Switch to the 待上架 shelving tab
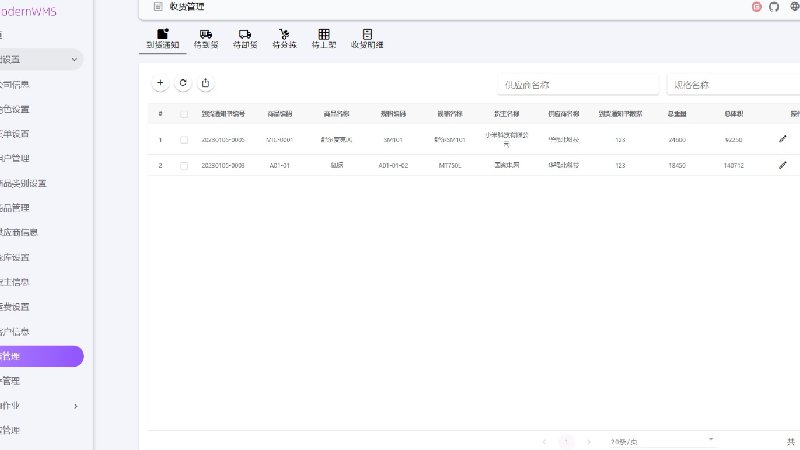Image resolution: width=800 pixels, height=450 pixels. (x=324, y=39)
